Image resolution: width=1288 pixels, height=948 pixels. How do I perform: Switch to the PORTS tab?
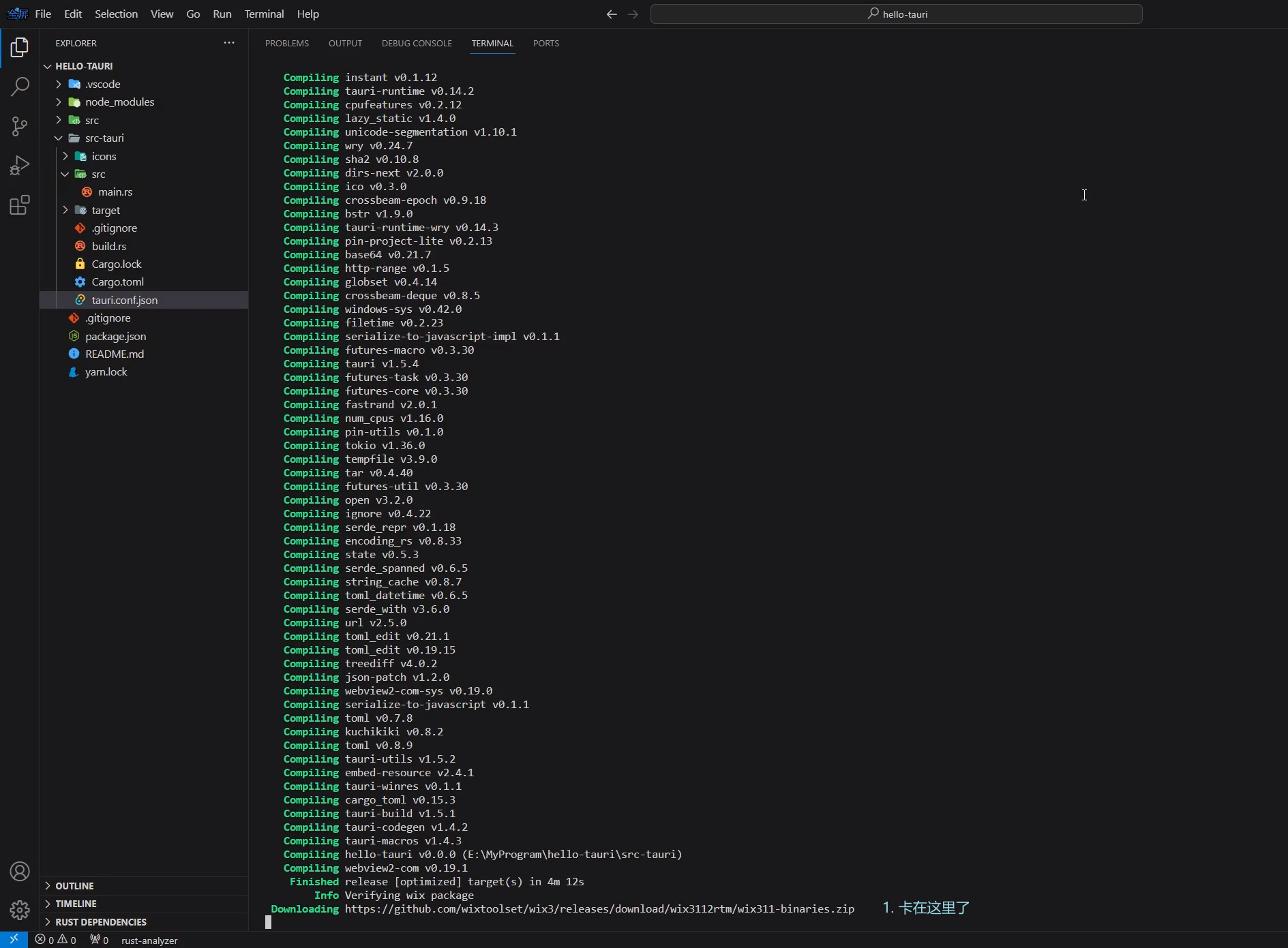(545, 43)
